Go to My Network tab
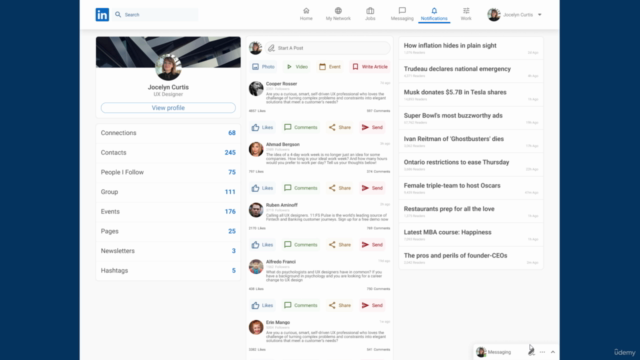This screenshot has width=640, height=360. coord(338,14)
